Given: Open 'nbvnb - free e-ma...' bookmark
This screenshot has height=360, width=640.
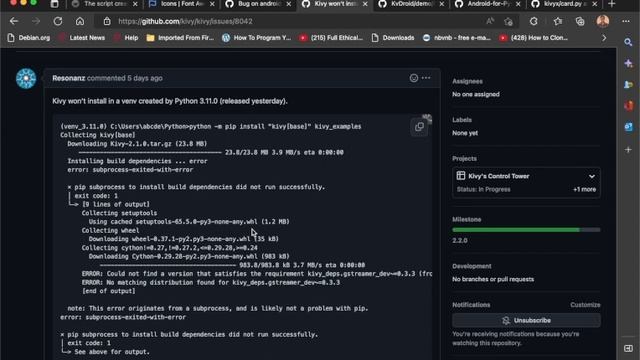Looking at the screenshot, I should tap(456, 38).
